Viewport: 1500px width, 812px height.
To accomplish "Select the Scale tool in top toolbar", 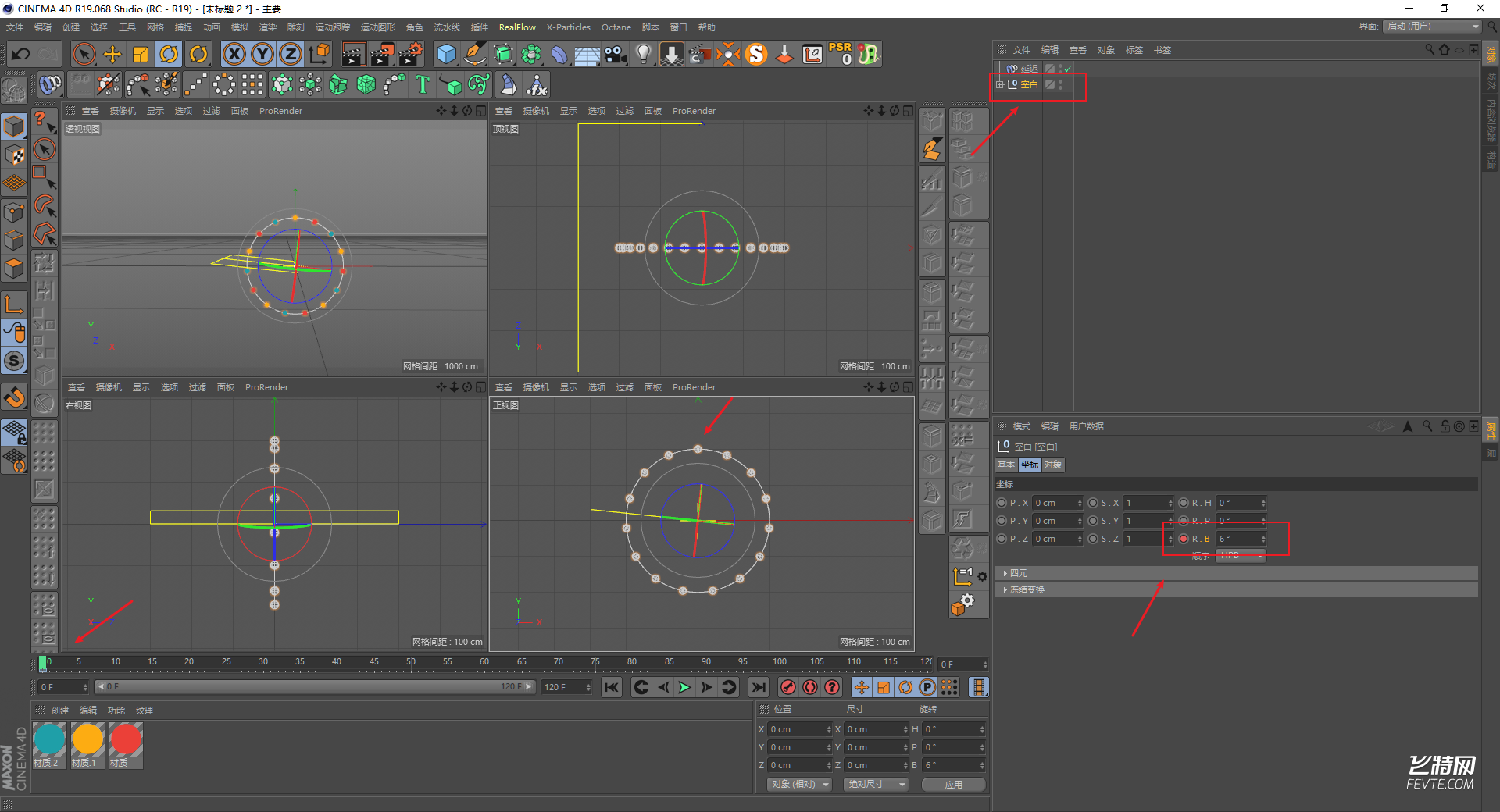I will pos(141,54).
